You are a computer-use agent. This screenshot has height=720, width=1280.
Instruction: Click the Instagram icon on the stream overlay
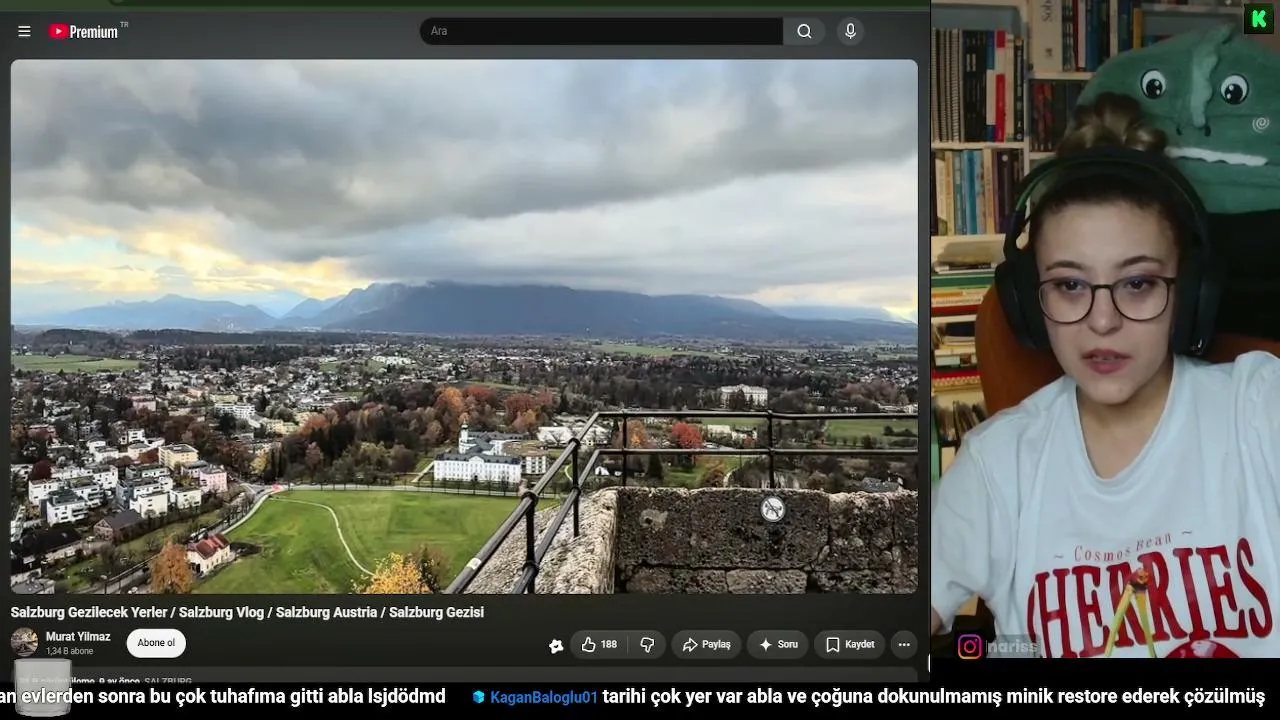coord(970,647)
